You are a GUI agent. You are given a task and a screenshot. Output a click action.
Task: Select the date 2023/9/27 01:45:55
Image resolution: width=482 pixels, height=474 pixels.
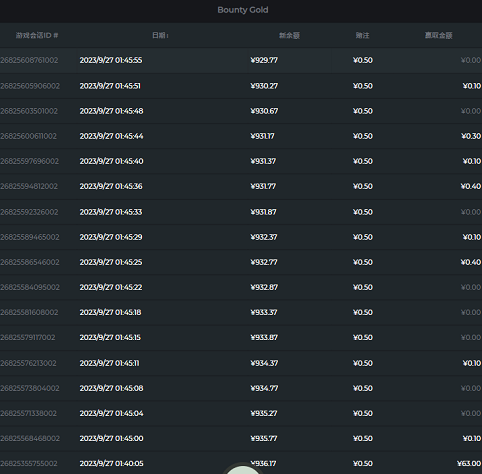111,60
